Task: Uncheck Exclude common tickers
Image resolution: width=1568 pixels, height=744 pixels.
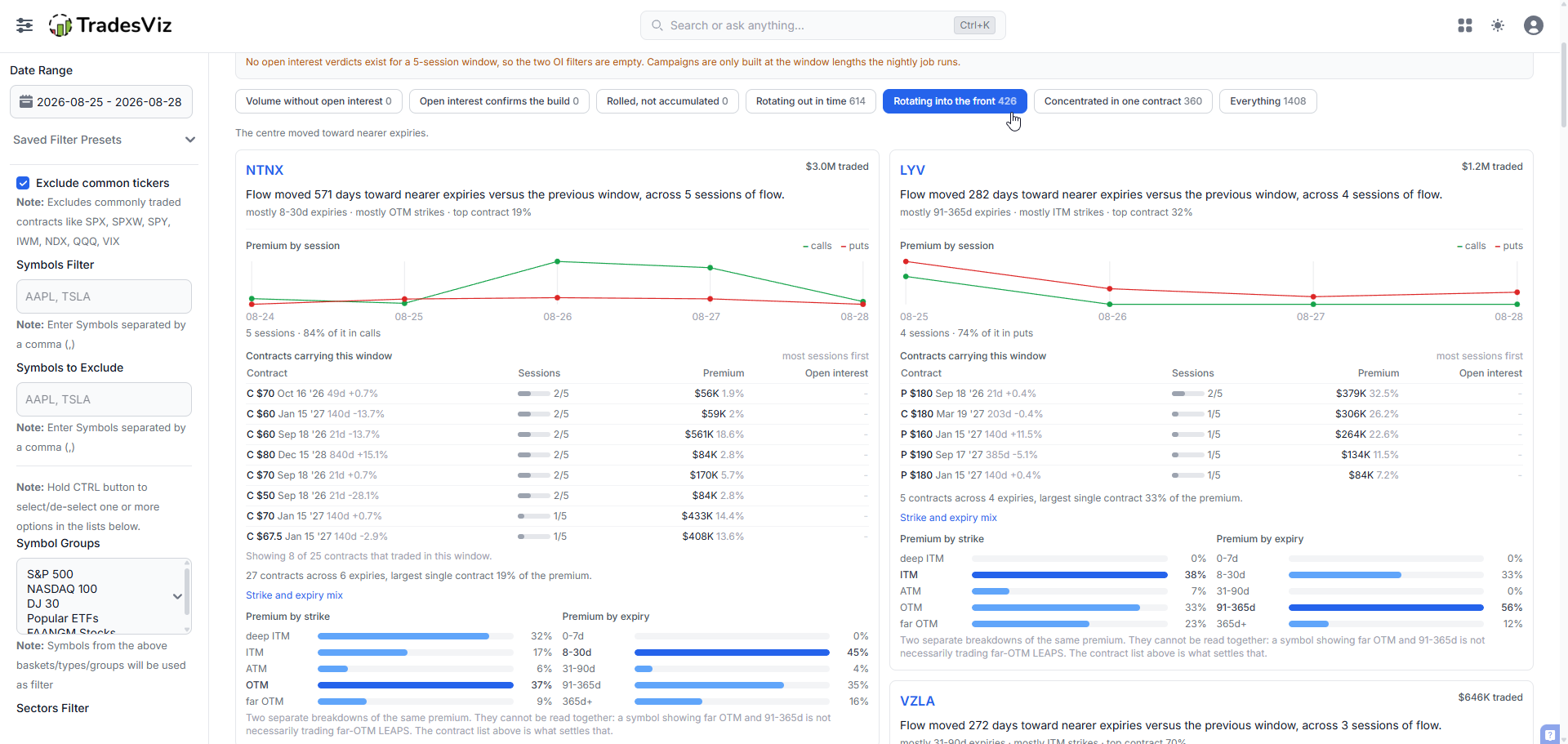Action: [23, 183]
